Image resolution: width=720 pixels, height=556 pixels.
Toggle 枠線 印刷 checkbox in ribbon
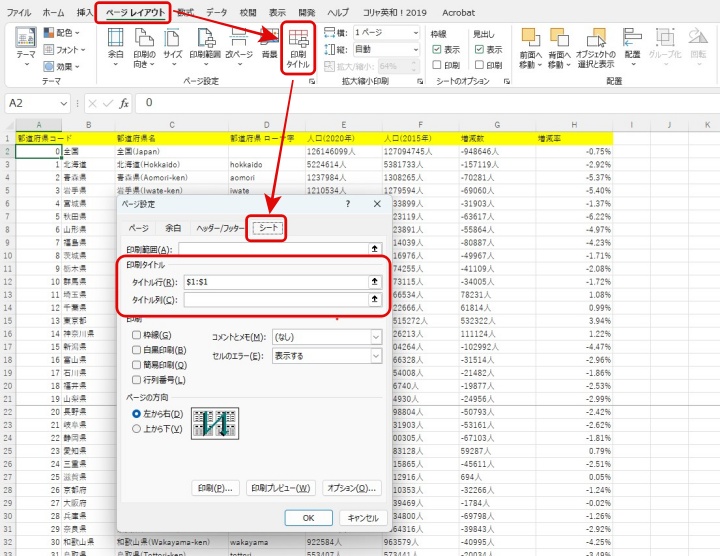tap(437, 65)
